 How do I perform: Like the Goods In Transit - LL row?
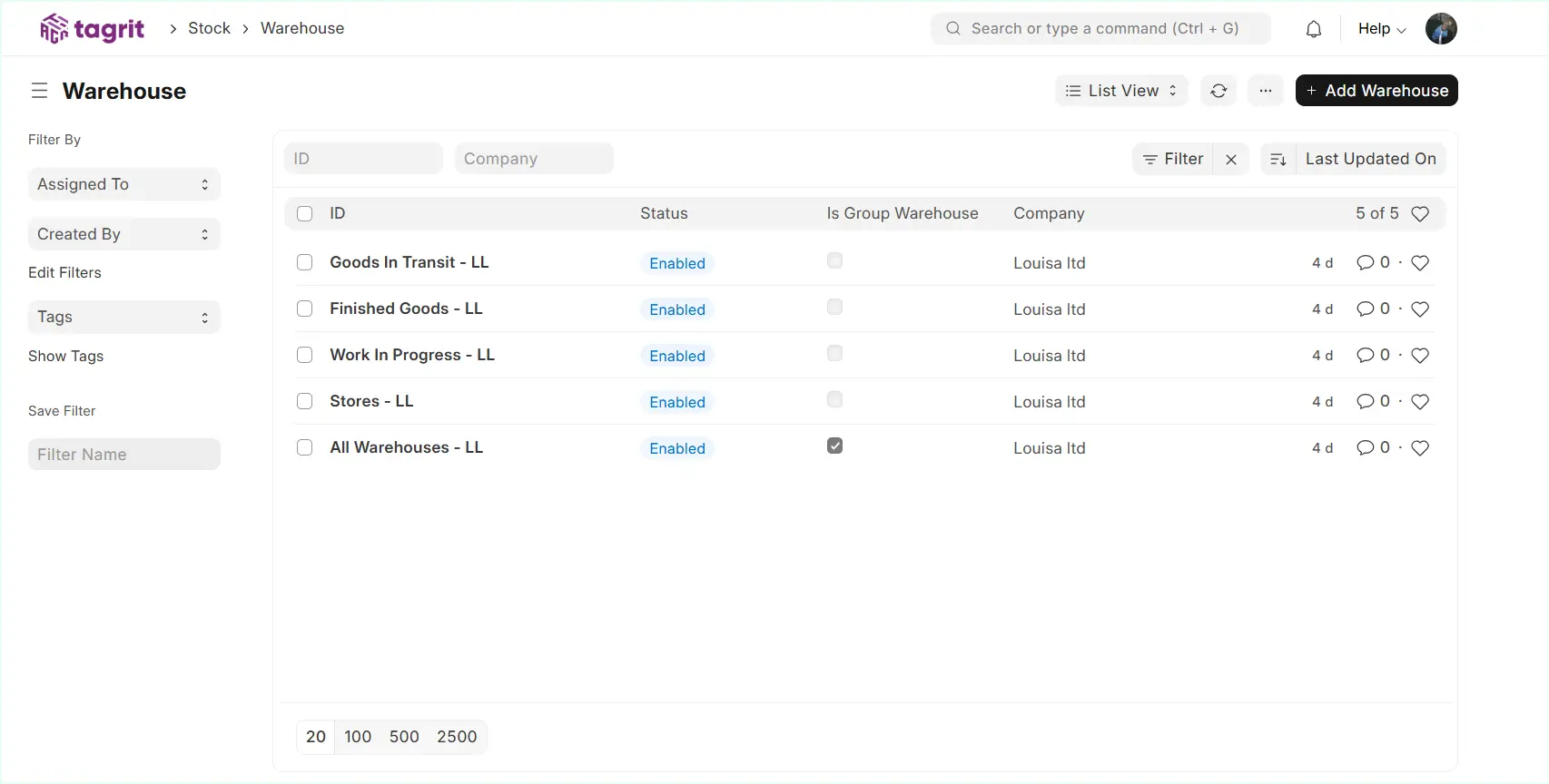coord(1420,263)
